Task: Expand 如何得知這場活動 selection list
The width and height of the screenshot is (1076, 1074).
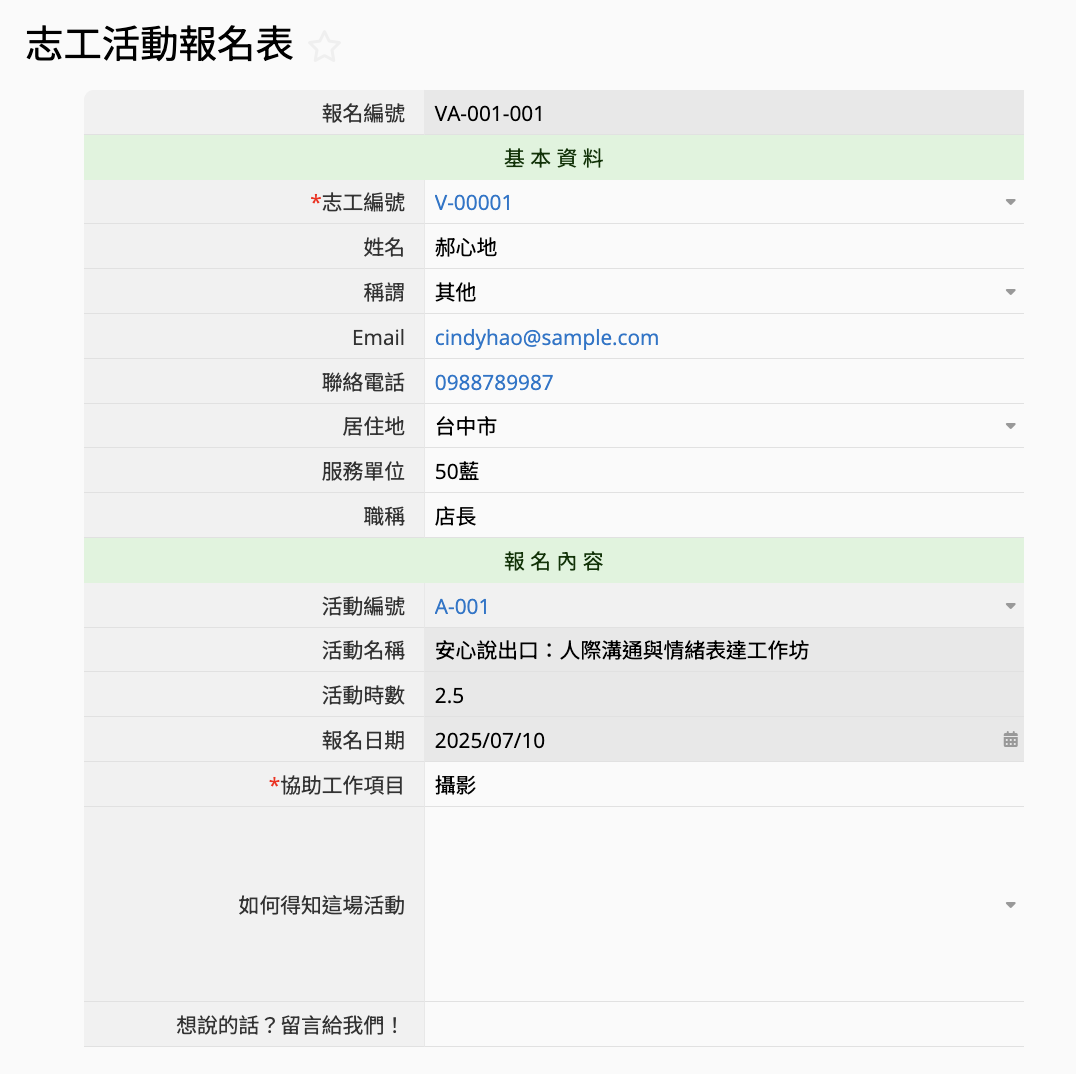Action: click(1010, 905)
